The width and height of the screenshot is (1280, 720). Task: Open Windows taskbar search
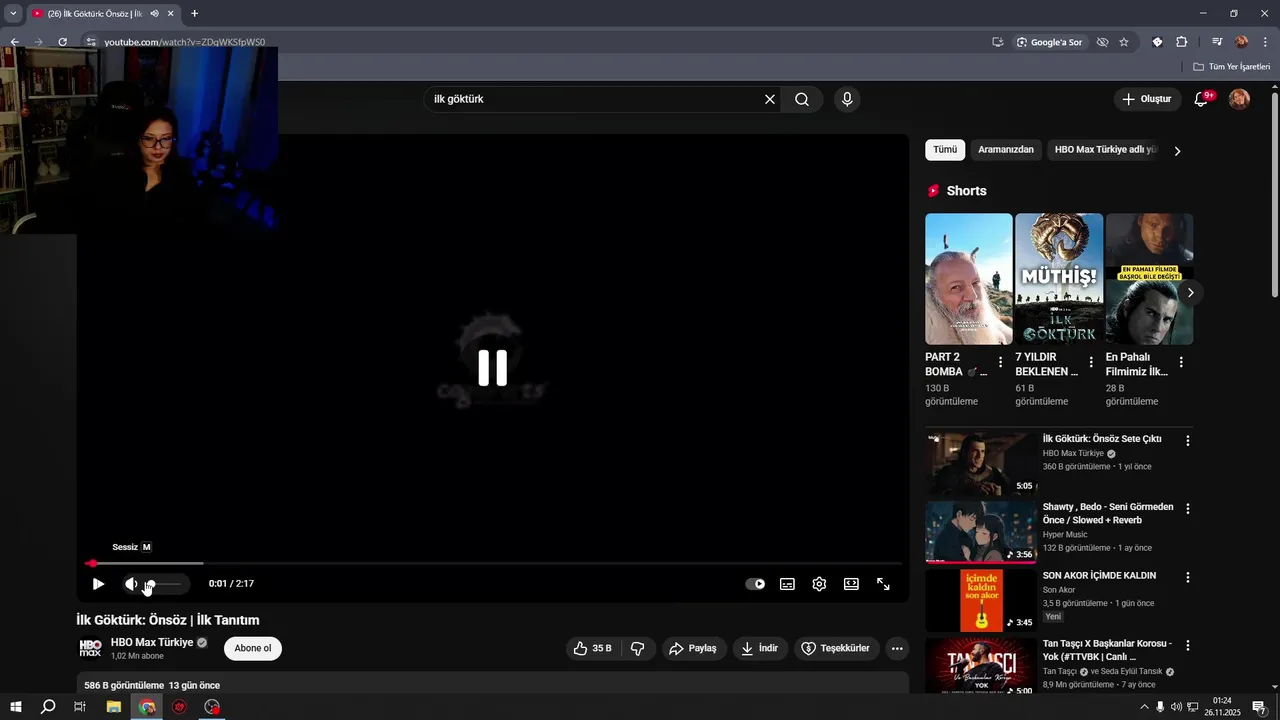point(48,707)
